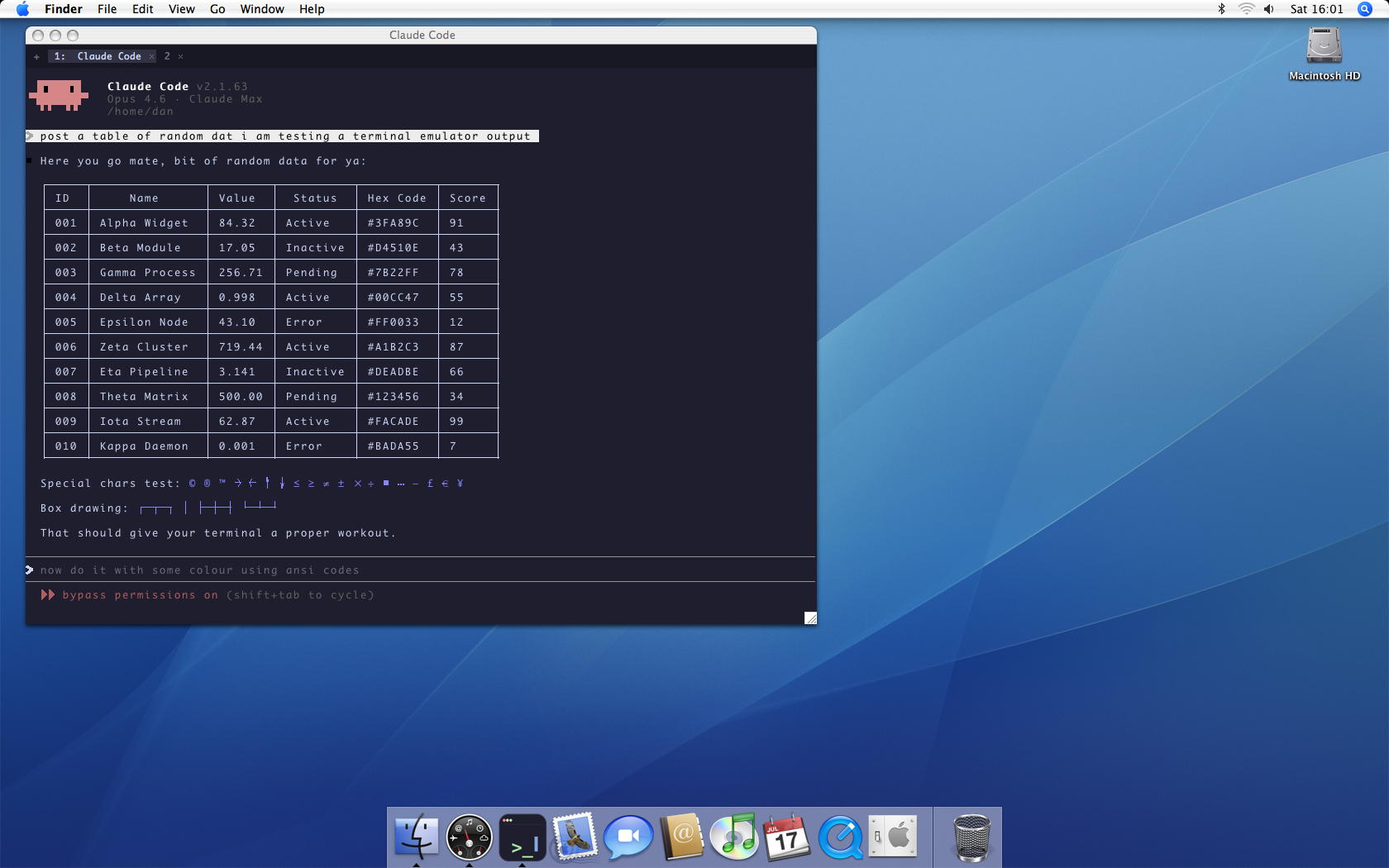Open the terminal app in the dock

click(522, 837)
